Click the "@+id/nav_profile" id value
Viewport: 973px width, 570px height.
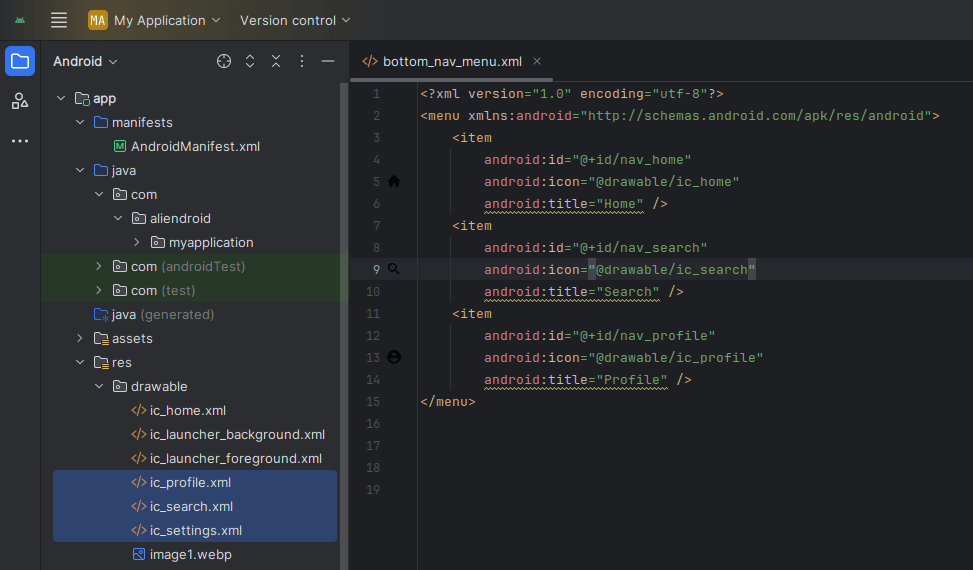pos(643,336)
